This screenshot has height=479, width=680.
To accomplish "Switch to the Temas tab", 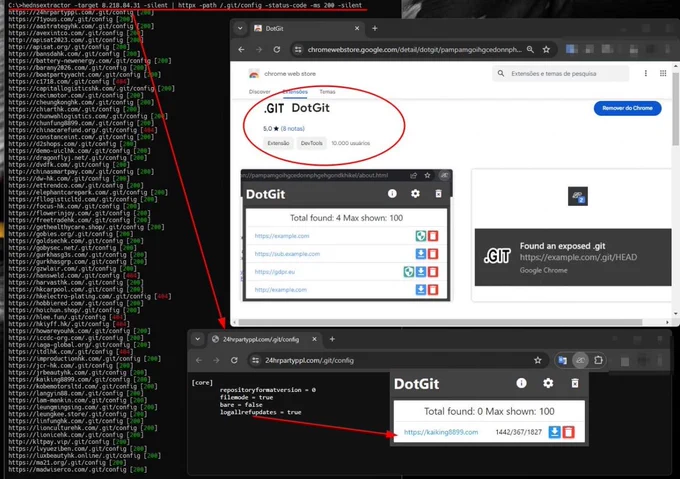I will (x=327, y=92).
